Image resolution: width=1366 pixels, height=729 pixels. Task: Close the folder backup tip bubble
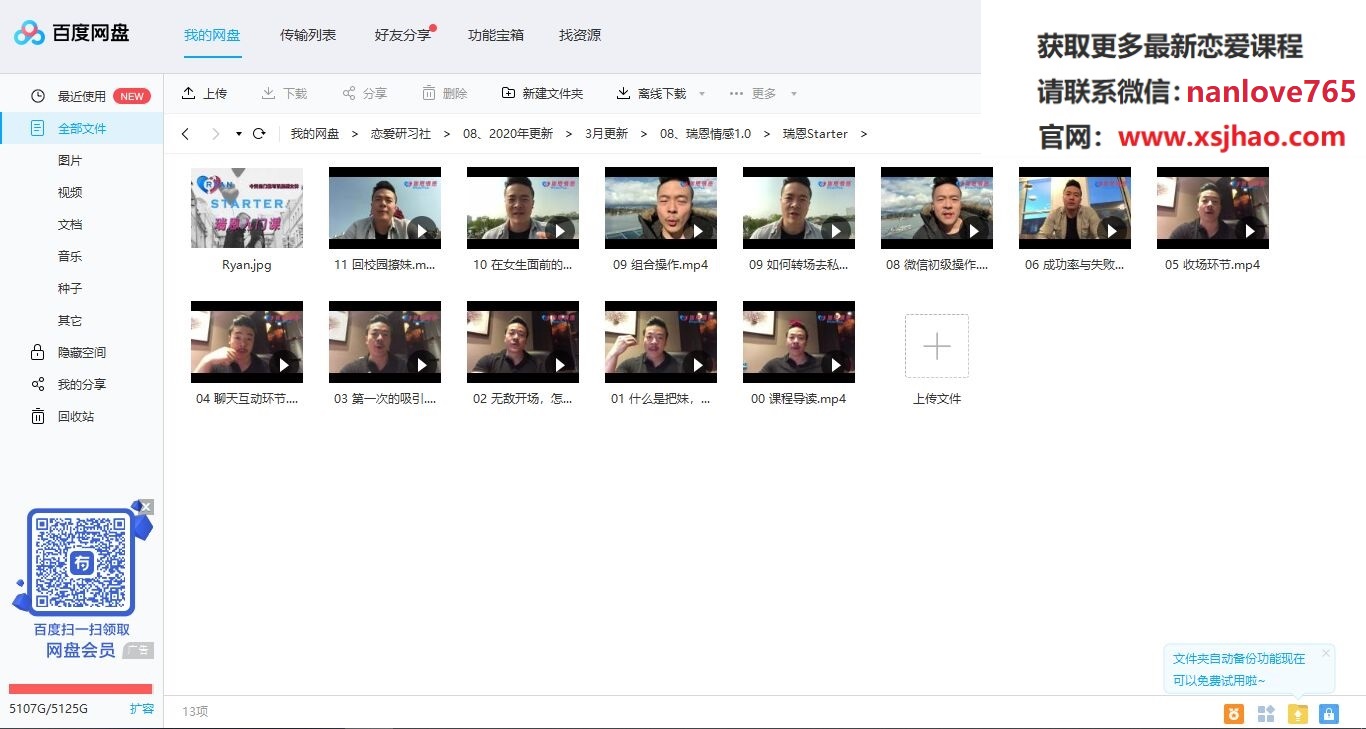pyautogui.click(x=1326, y=653)
